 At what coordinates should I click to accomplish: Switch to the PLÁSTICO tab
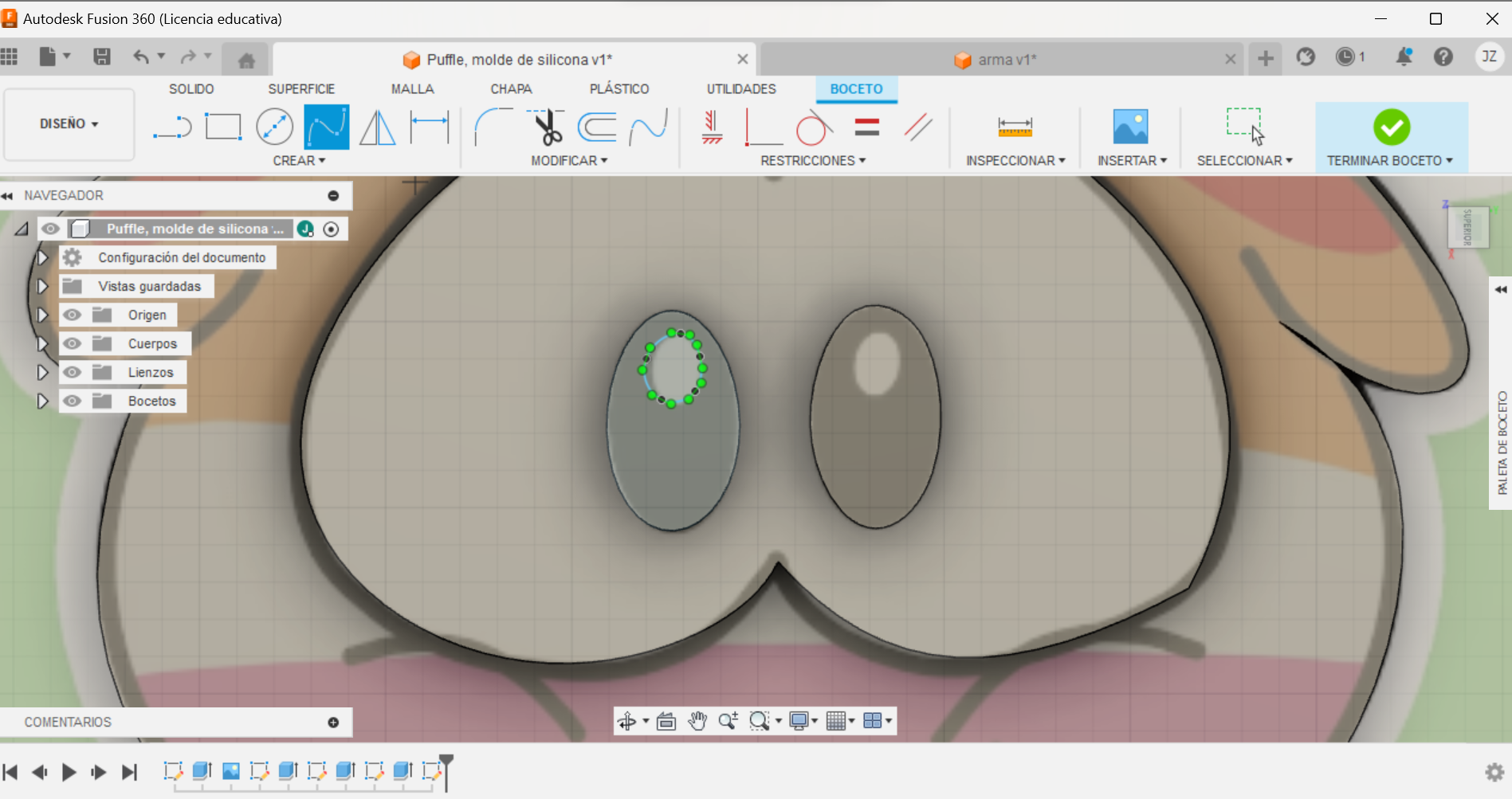coord(619,89)
